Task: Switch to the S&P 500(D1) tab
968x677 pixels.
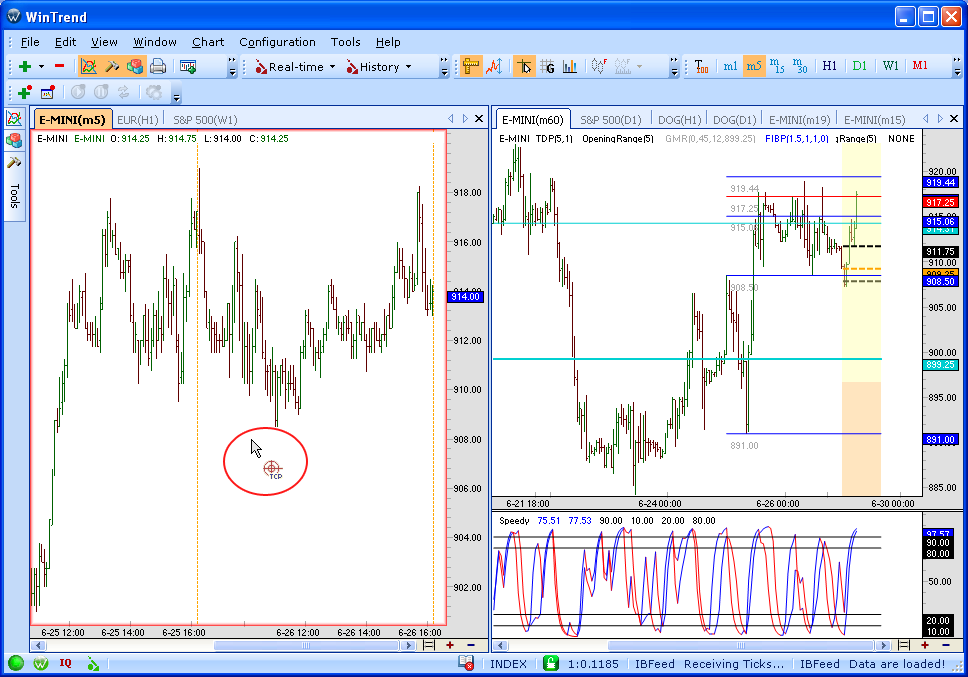Action: 611,120
